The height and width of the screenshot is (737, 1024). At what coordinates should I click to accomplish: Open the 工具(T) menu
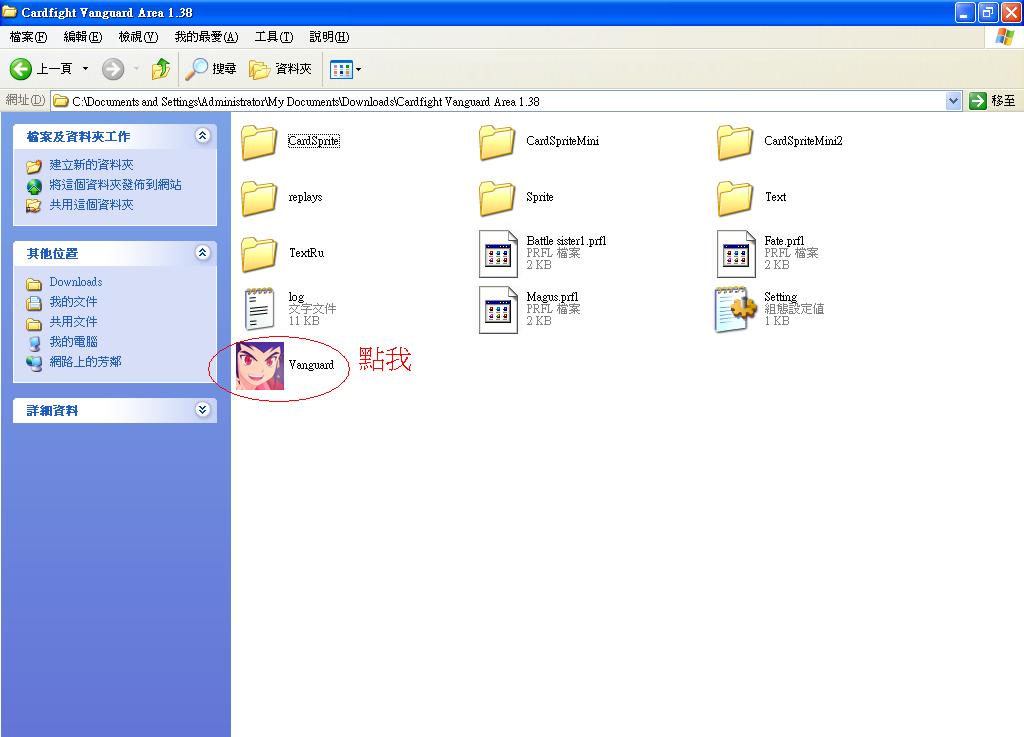(x=273, y=37)
